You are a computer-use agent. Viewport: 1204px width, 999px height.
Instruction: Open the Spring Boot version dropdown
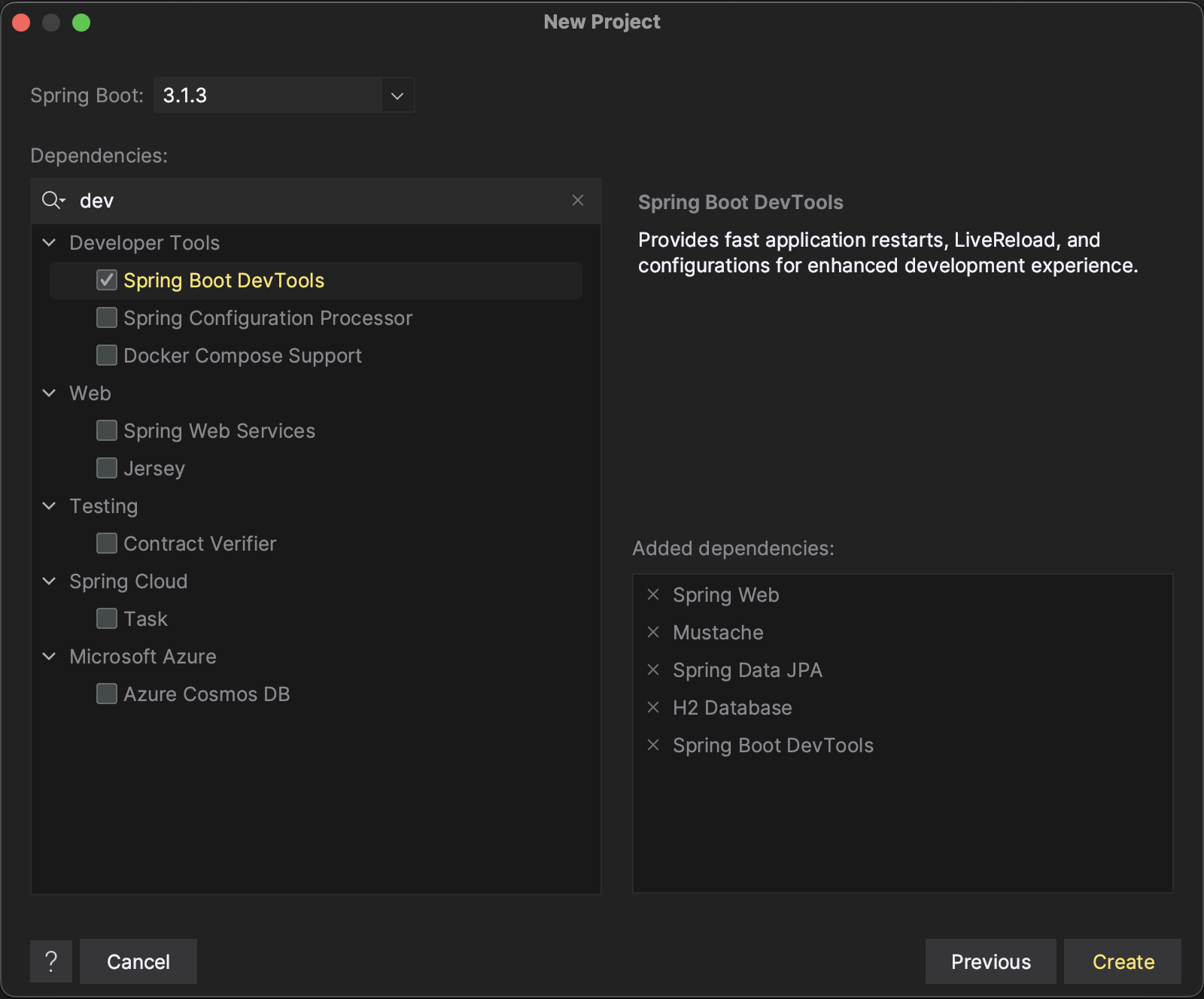coord(397,96)
